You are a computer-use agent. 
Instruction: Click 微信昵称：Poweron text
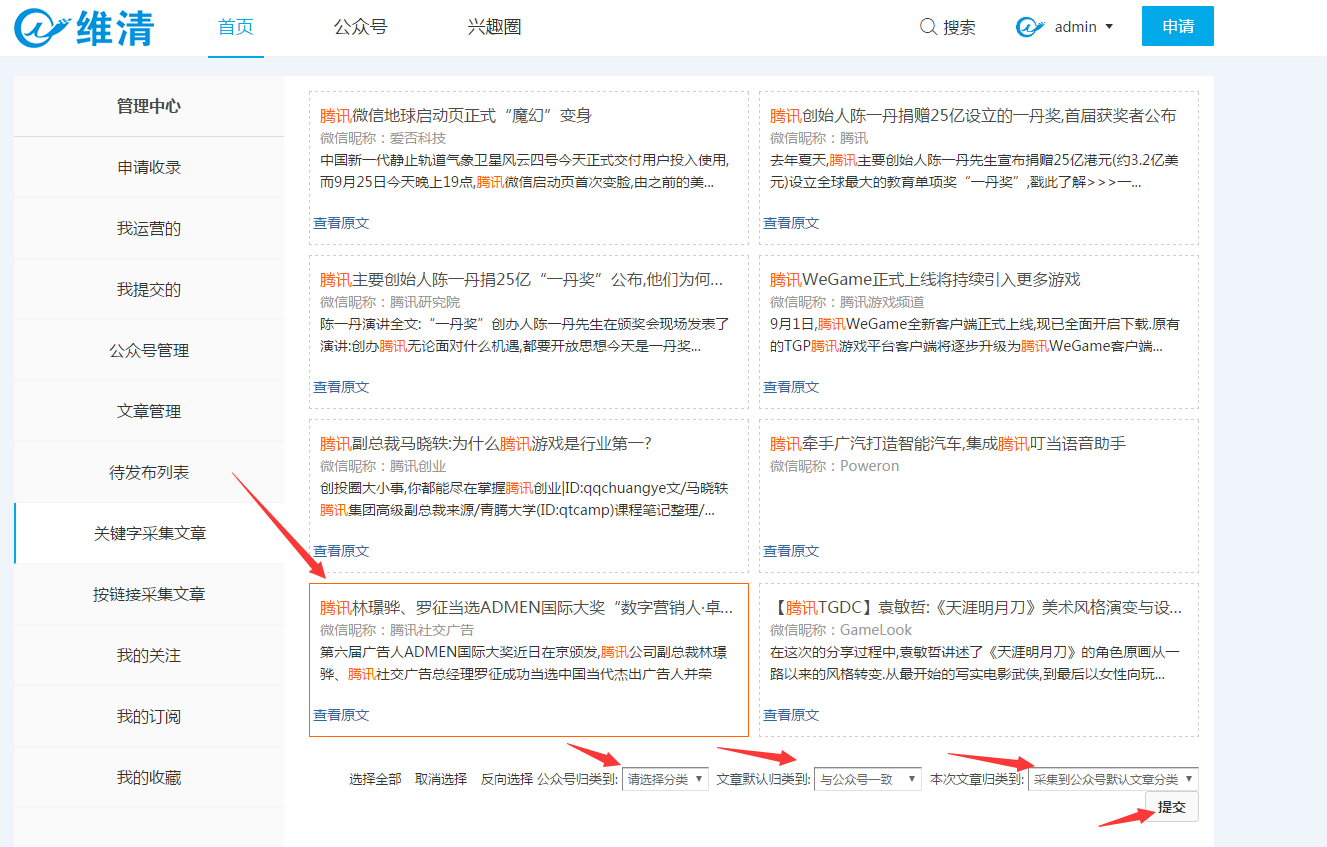coord(835,466)
